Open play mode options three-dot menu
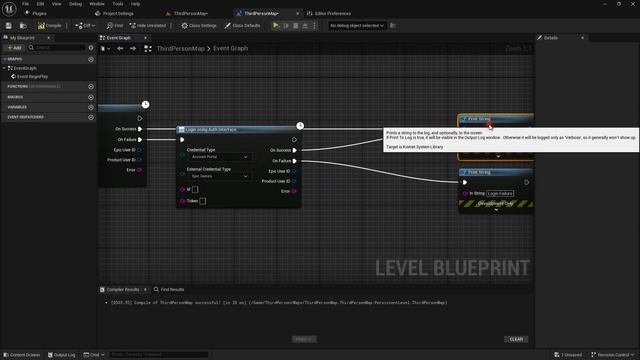The width and height of the screenshot is (640, 360). [x=314, y=26]
